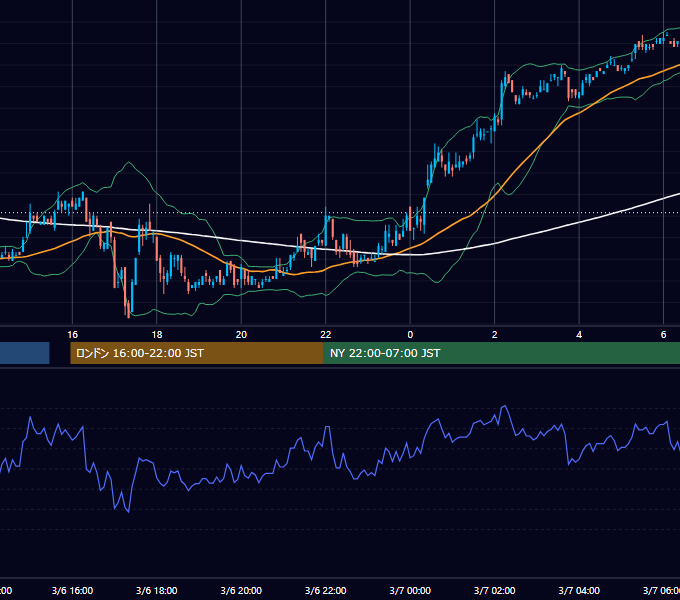Click the 3/7 02:00 date label

pos(494,591)
